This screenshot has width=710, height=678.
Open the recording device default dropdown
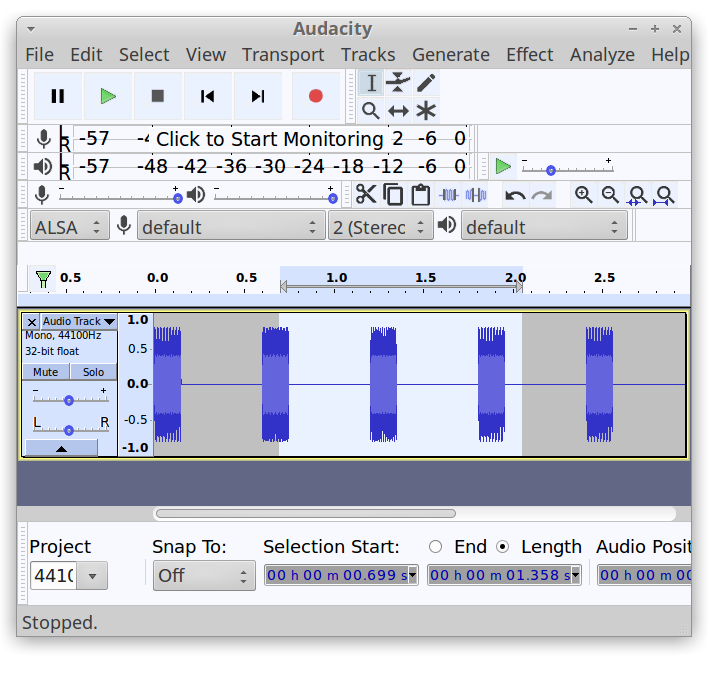pos(231,226)
